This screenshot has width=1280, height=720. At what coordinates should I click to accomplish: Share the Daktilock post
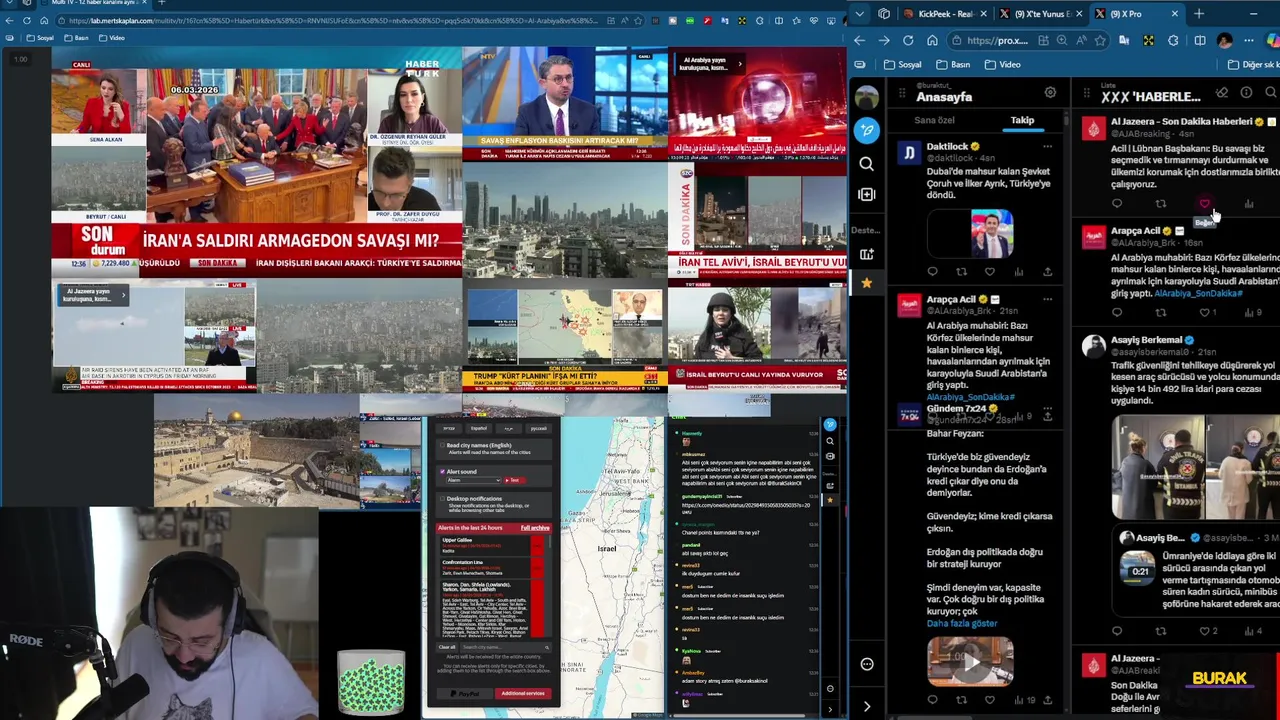1047,271
